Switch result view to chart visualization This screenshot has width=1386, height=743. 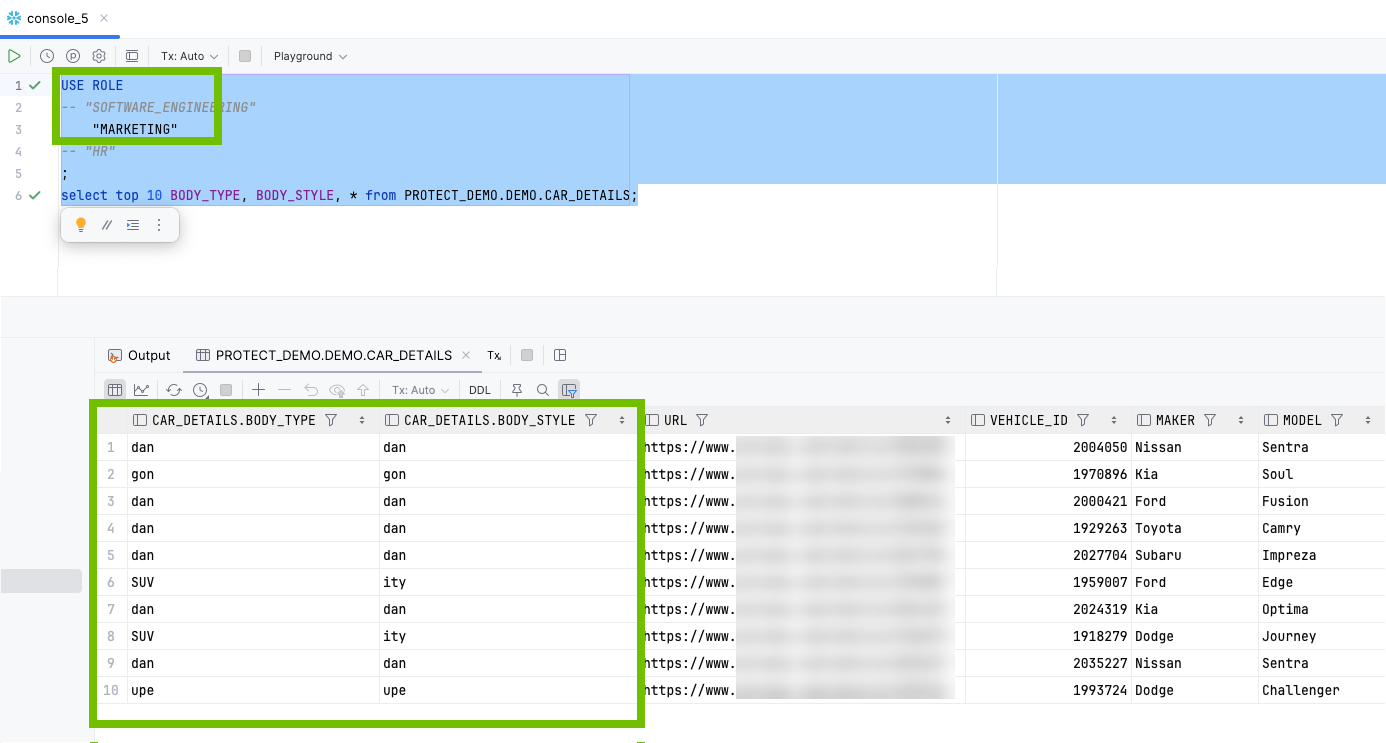[141, 390]
